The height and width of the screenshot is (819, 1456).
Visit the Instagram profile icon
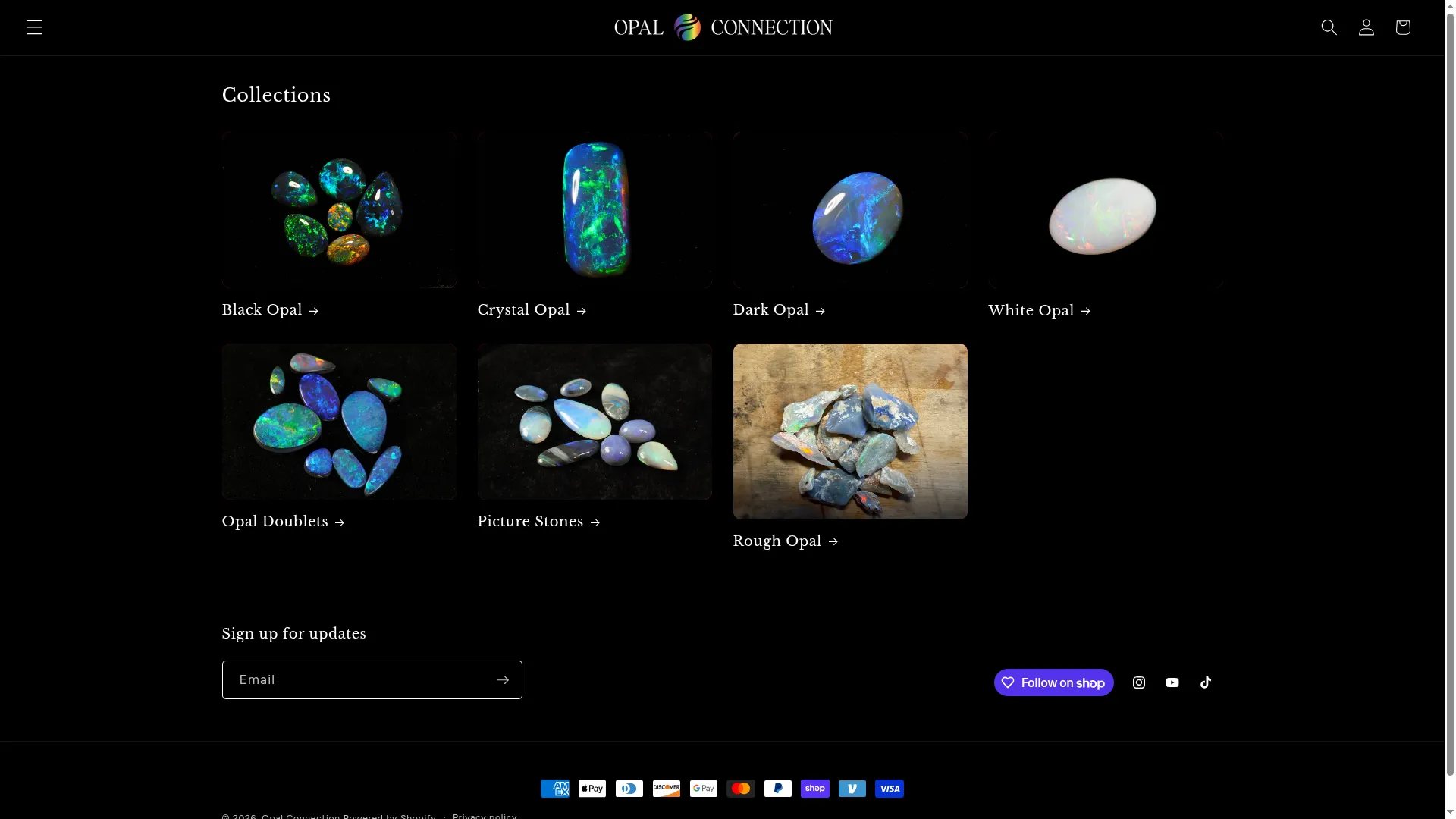click(1139, 682)
